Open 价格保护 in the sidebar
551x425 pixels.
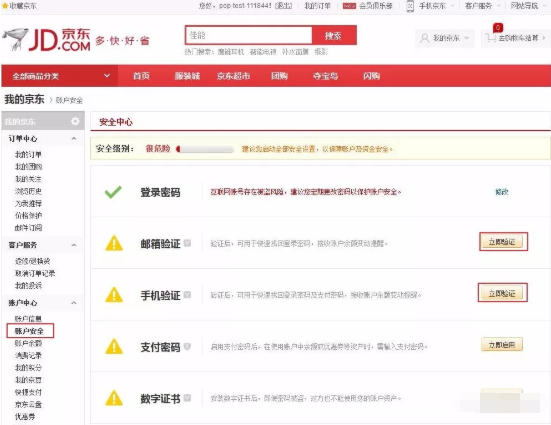point(28,215)
